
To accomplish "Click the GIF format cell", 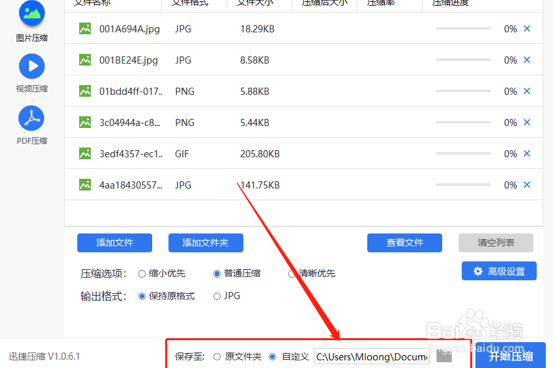I will 182,154.
